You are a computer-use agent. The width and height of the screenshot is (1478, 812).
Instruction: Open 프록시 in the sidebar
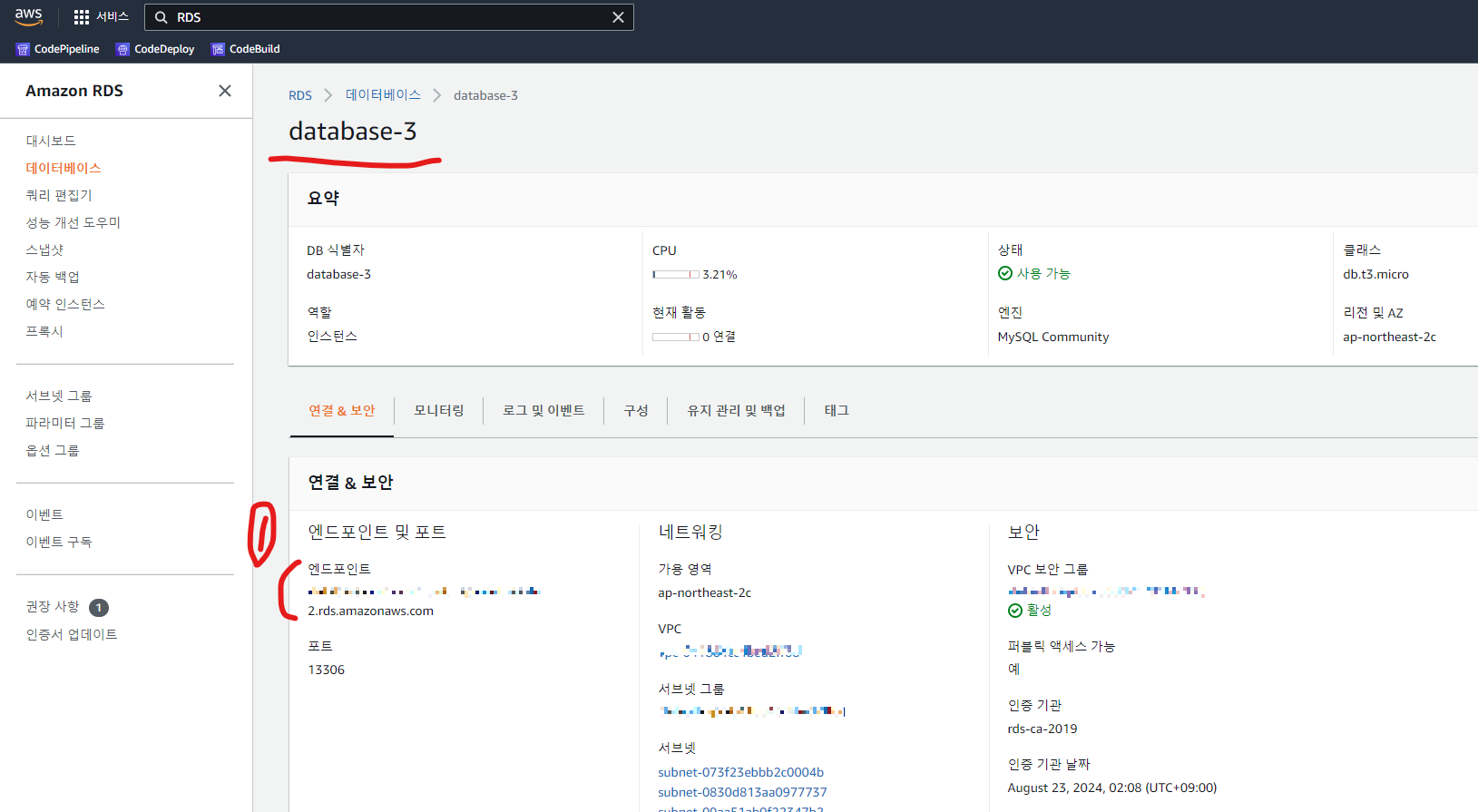pyautogui.click(x=44, y=331)
